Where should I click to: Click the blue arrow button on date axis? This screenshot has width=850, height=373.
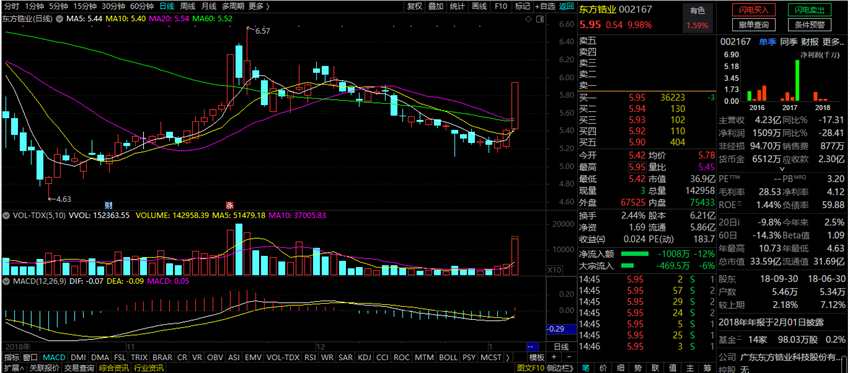click(531, 346)
